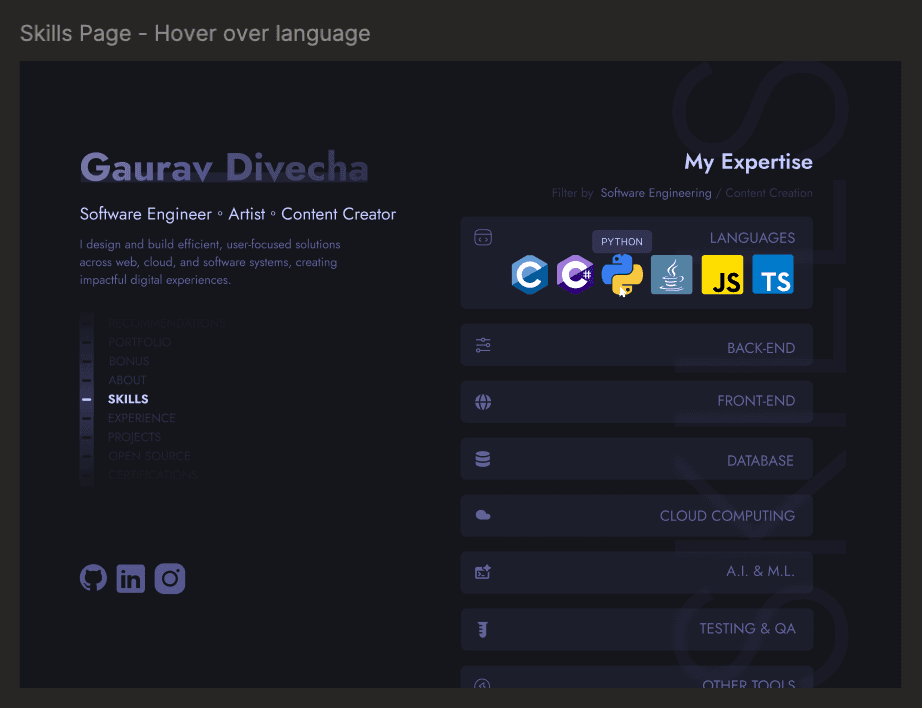Go to ABOUT in side navigation
This screenshot has height=708, width=922.
[127, 380]
